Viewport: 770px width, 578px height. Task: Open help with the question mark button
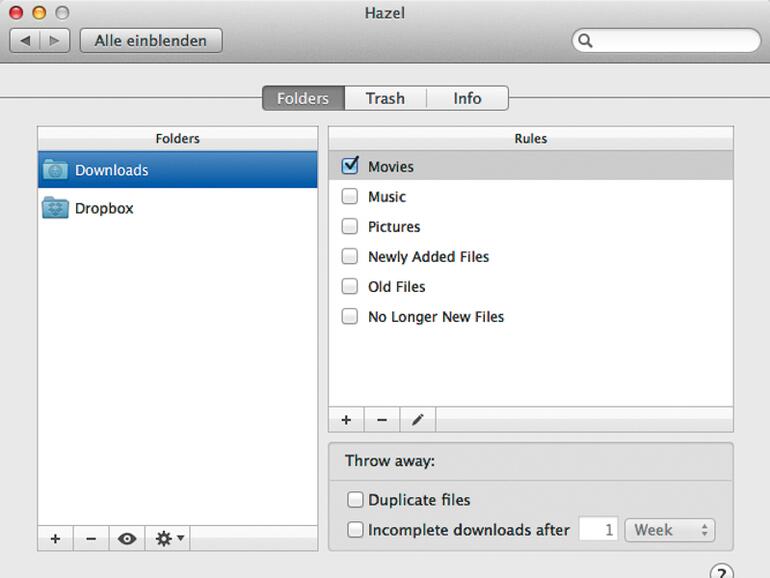tap(721, 573)
